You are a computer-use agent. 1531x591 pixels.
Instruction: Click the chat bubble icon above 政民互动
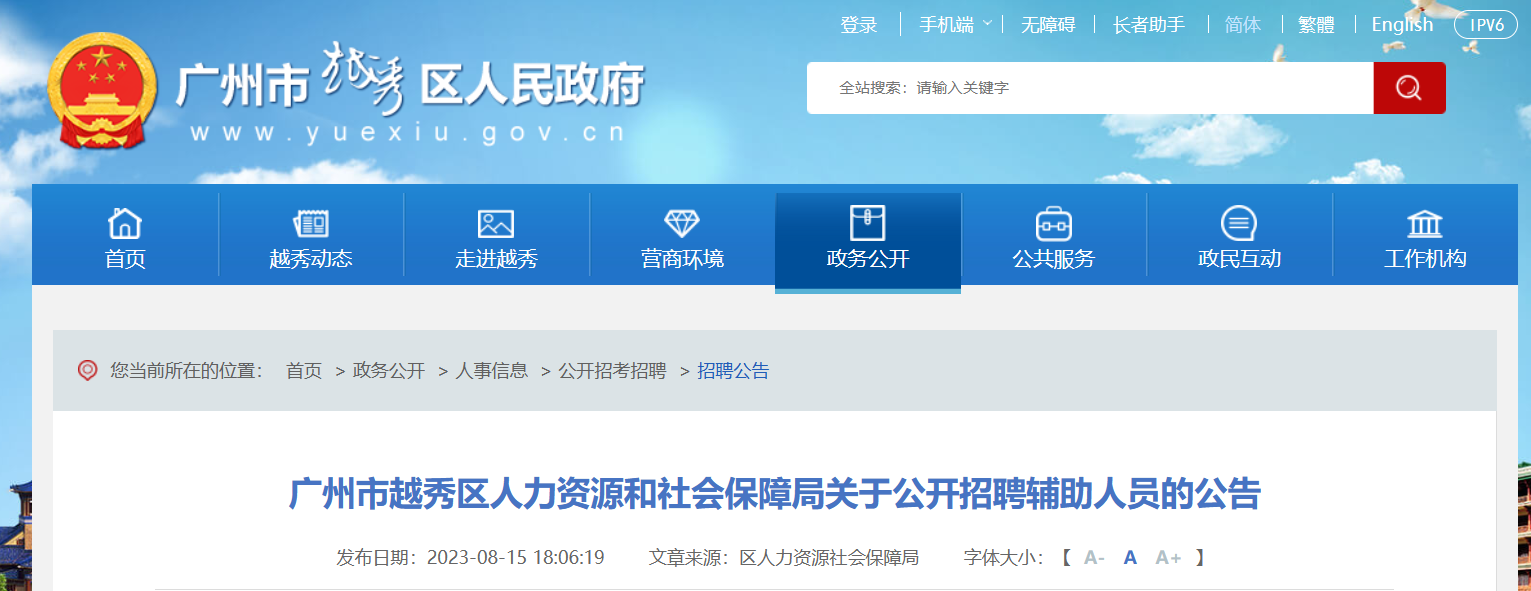(x=1239, y=223)
